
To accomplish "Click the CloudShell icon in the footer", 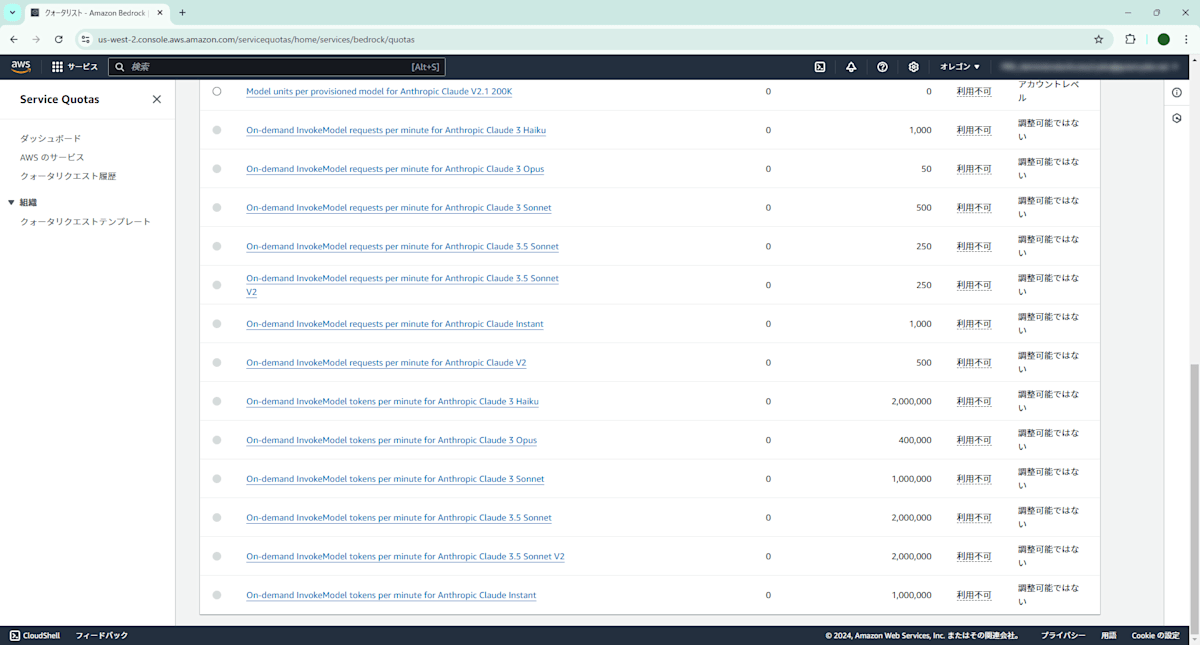I will point(15,635).
